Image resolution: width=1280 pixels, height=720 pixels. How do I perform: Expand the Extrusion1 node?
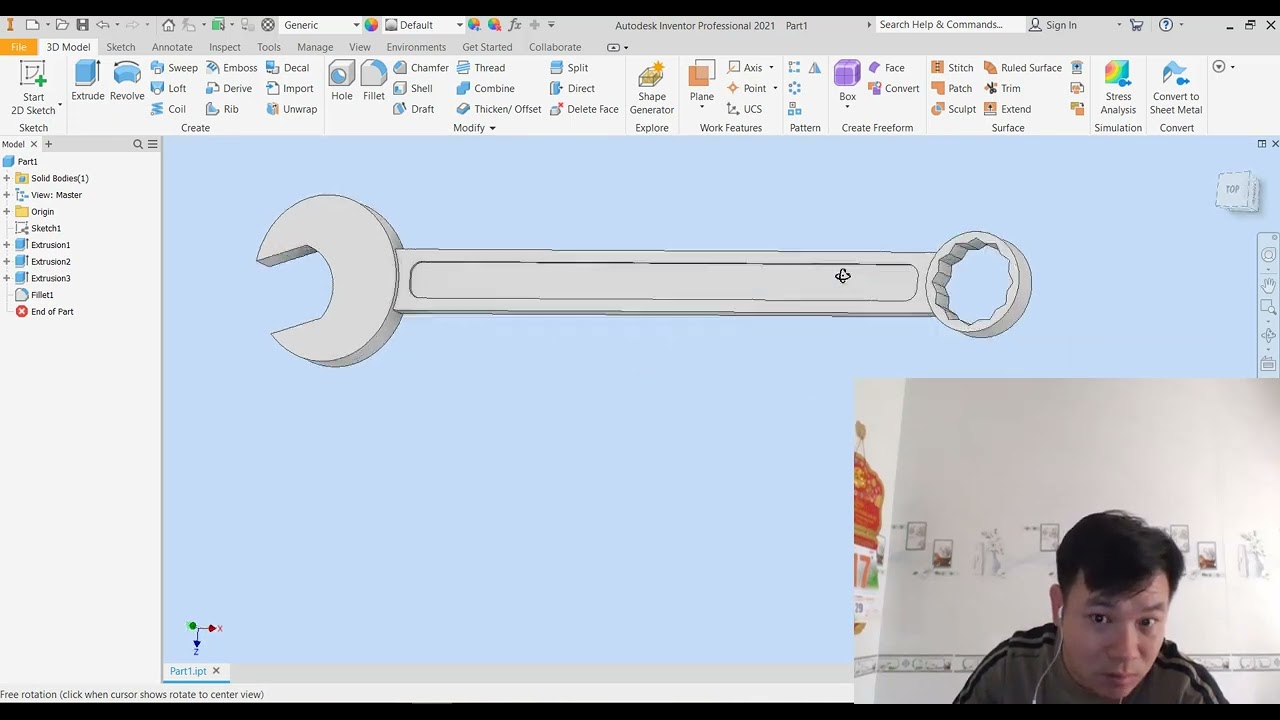(x=7, y=245)
